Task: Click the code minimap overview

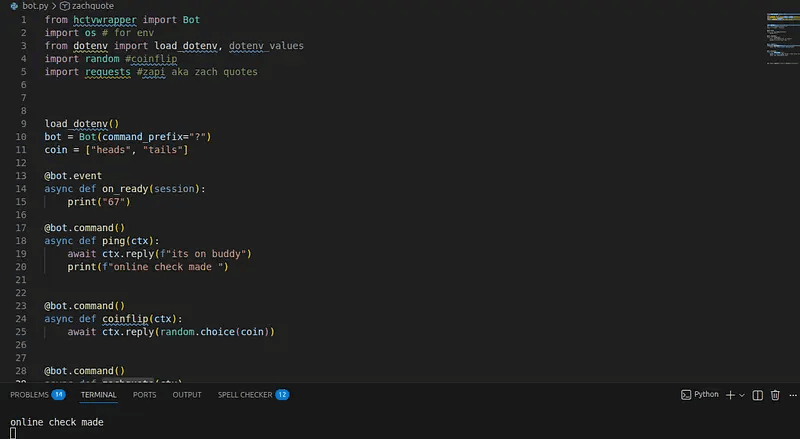Action: pyautogui.click(x=783, y=39)
